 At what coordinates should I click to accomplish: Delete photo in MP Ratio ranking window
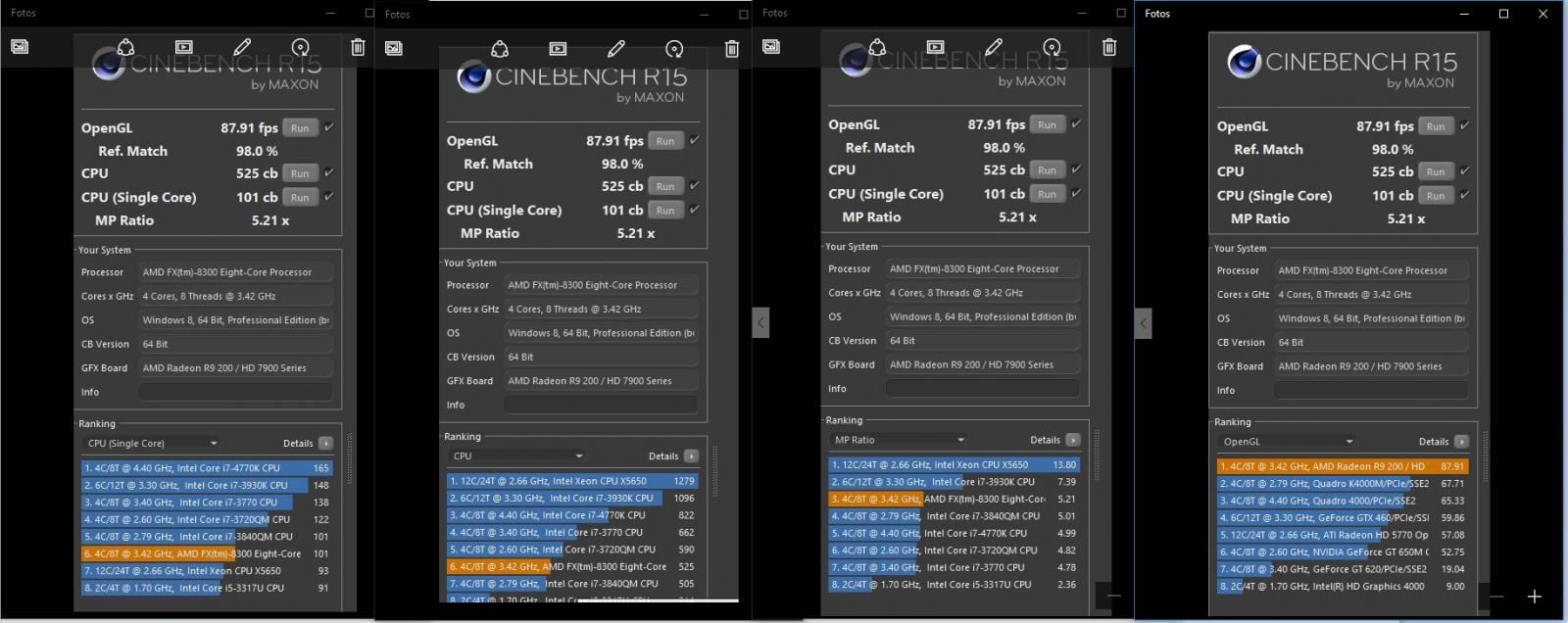pos(1109,47)
